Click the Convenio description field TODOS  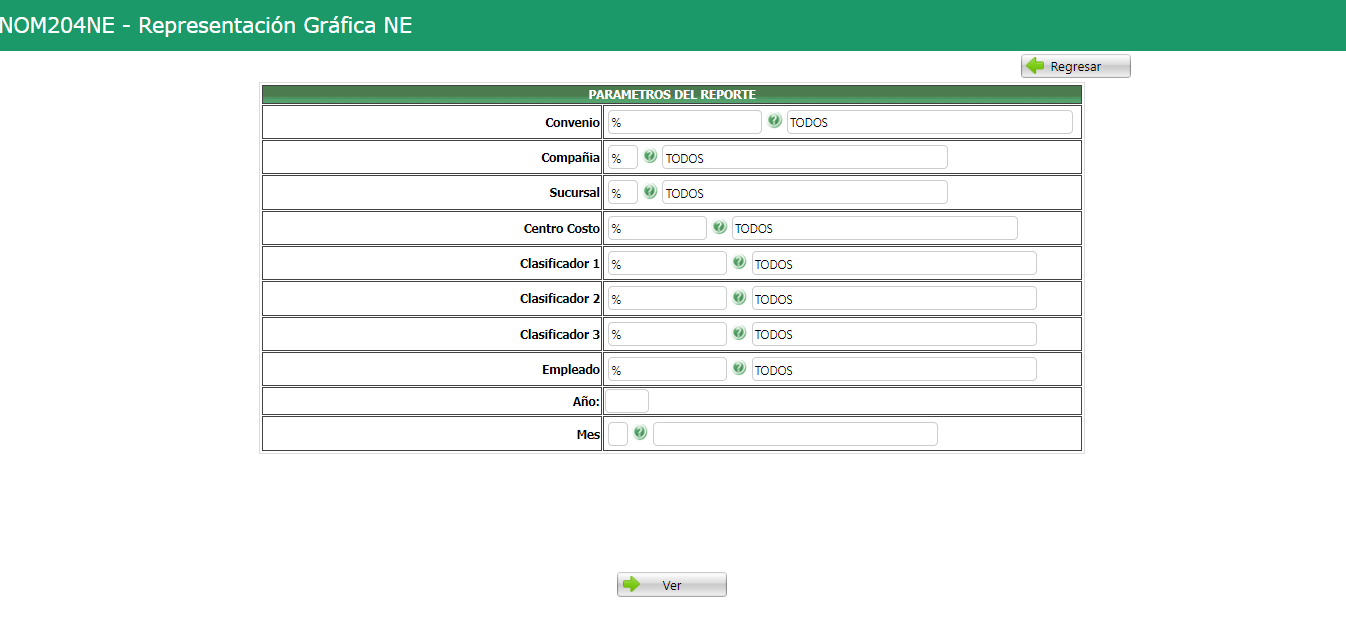[930, 122]
